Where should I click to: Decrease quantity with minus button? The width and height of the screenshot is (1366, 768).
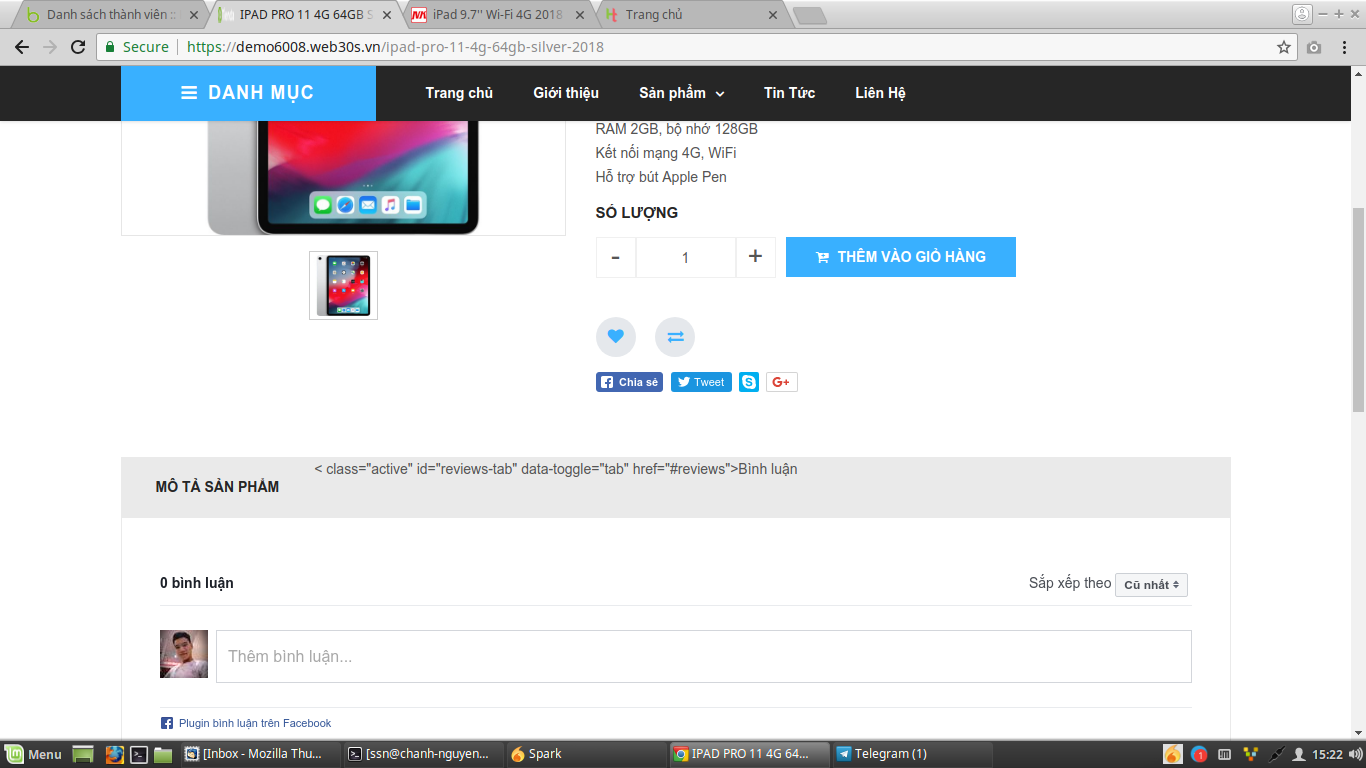tap(616, 257)
